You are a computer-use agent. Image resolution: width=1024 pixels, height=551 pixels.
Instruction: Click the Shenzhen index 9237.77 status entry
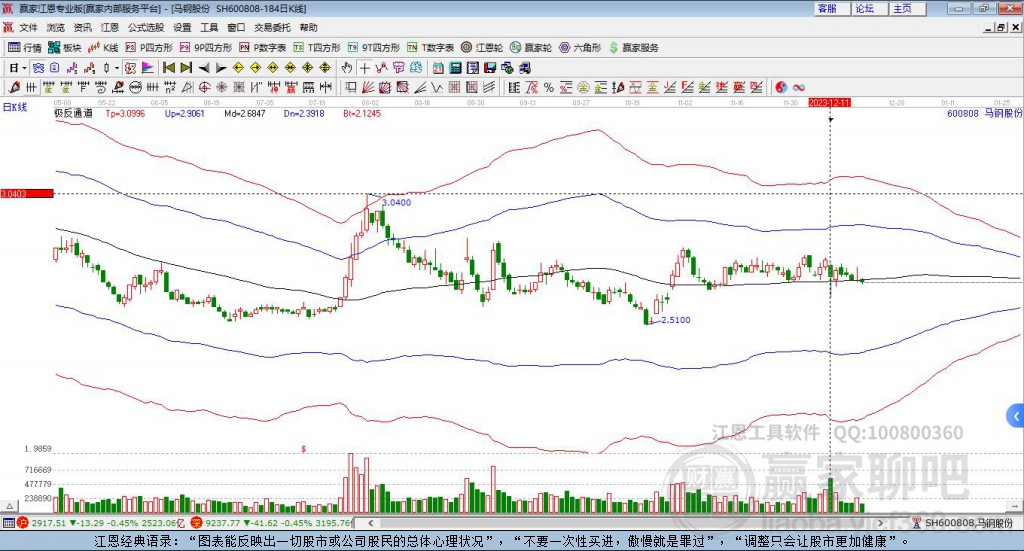point(272,523)
